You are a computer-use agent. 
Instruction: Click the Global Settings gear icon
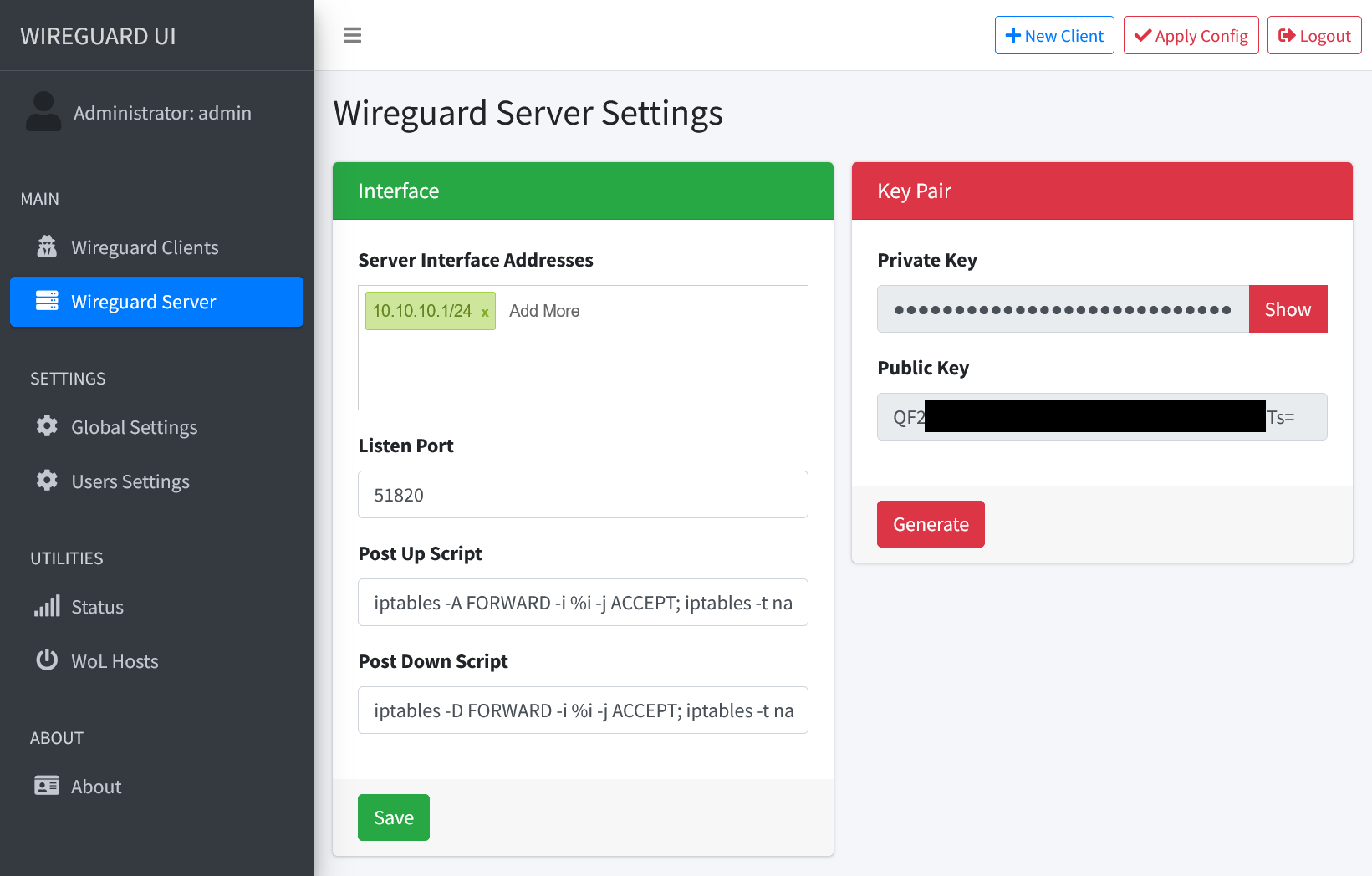pyautogui.click(x=47, y=426)
